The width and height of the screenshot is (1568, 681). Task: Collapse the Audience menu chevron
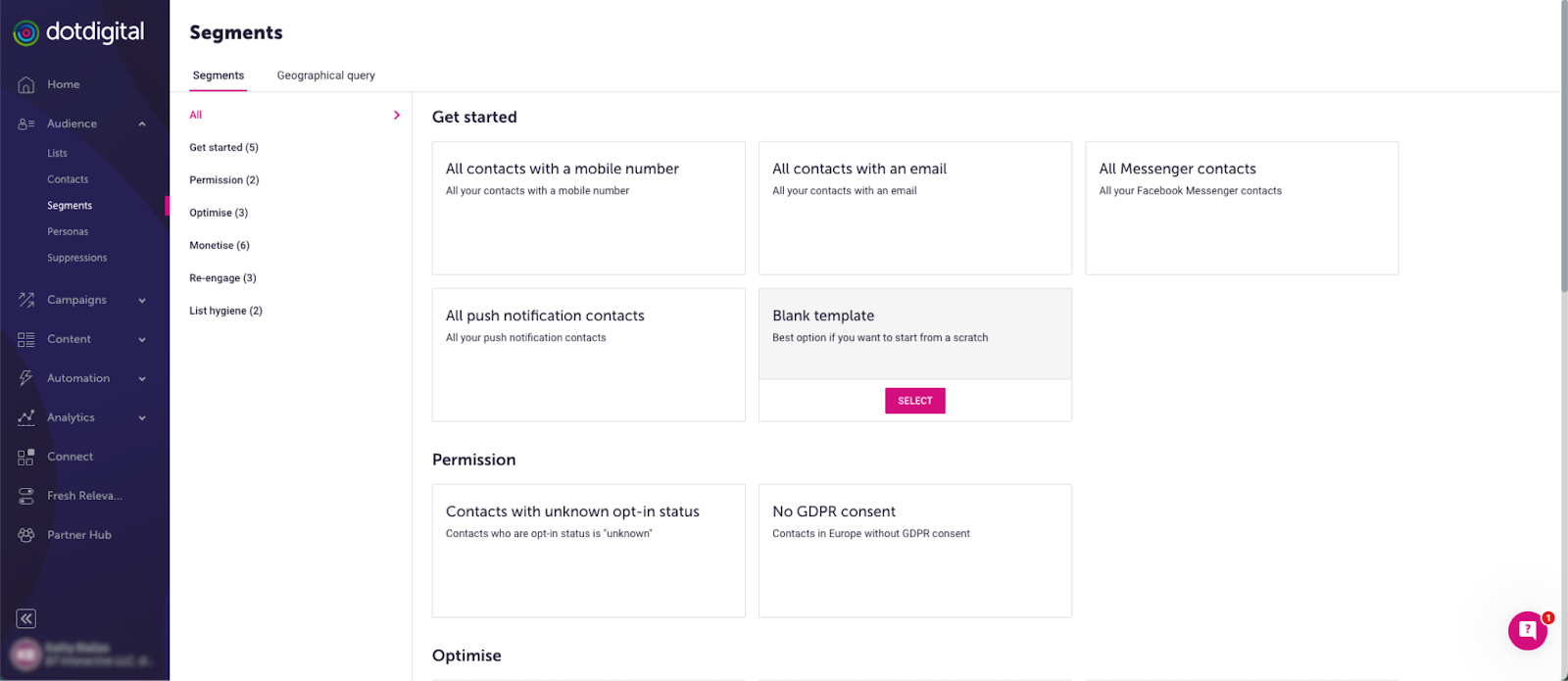tap(142, 124)
